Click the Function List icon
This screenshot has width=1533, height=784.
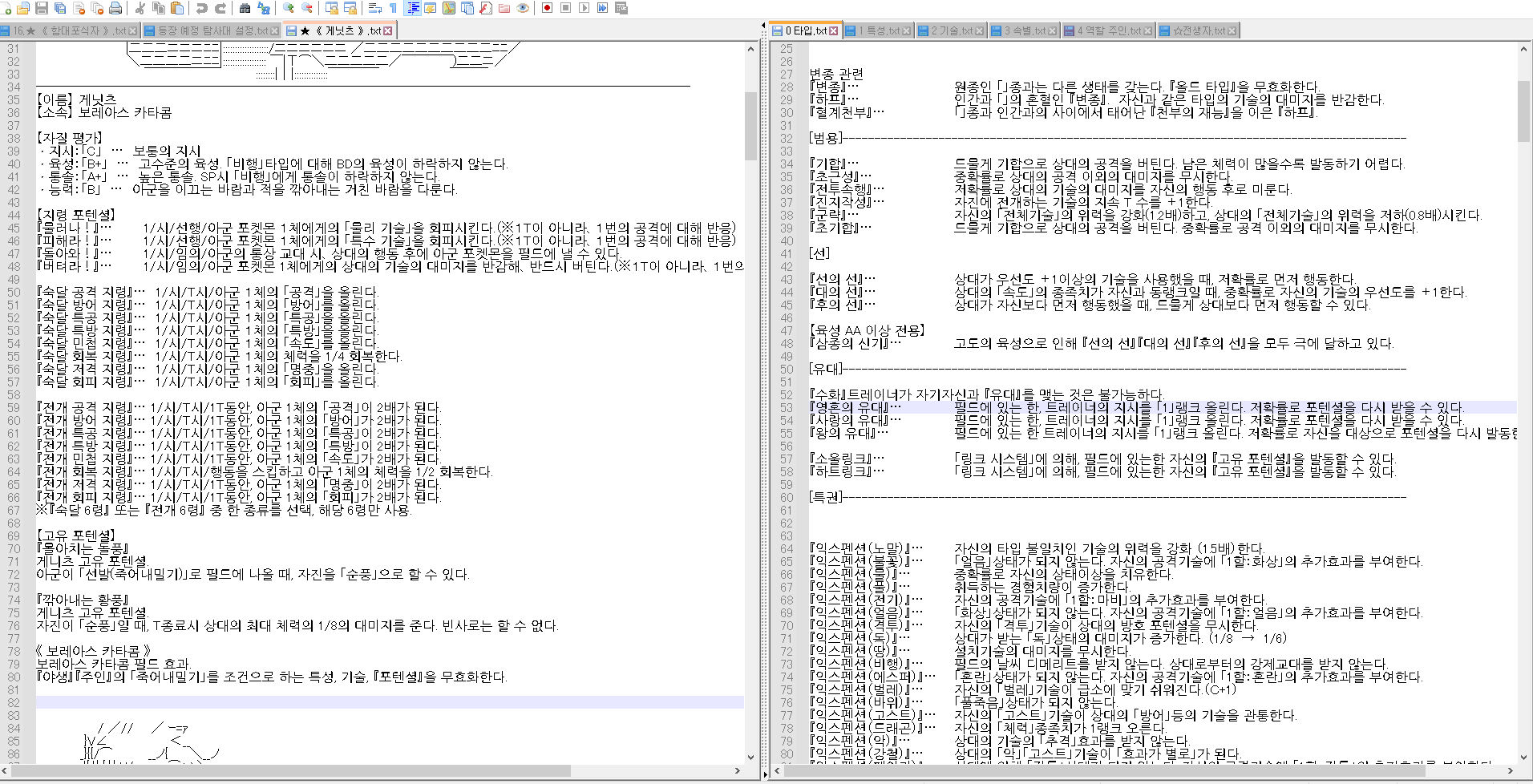pyautogui.click(x=486, y=8)
